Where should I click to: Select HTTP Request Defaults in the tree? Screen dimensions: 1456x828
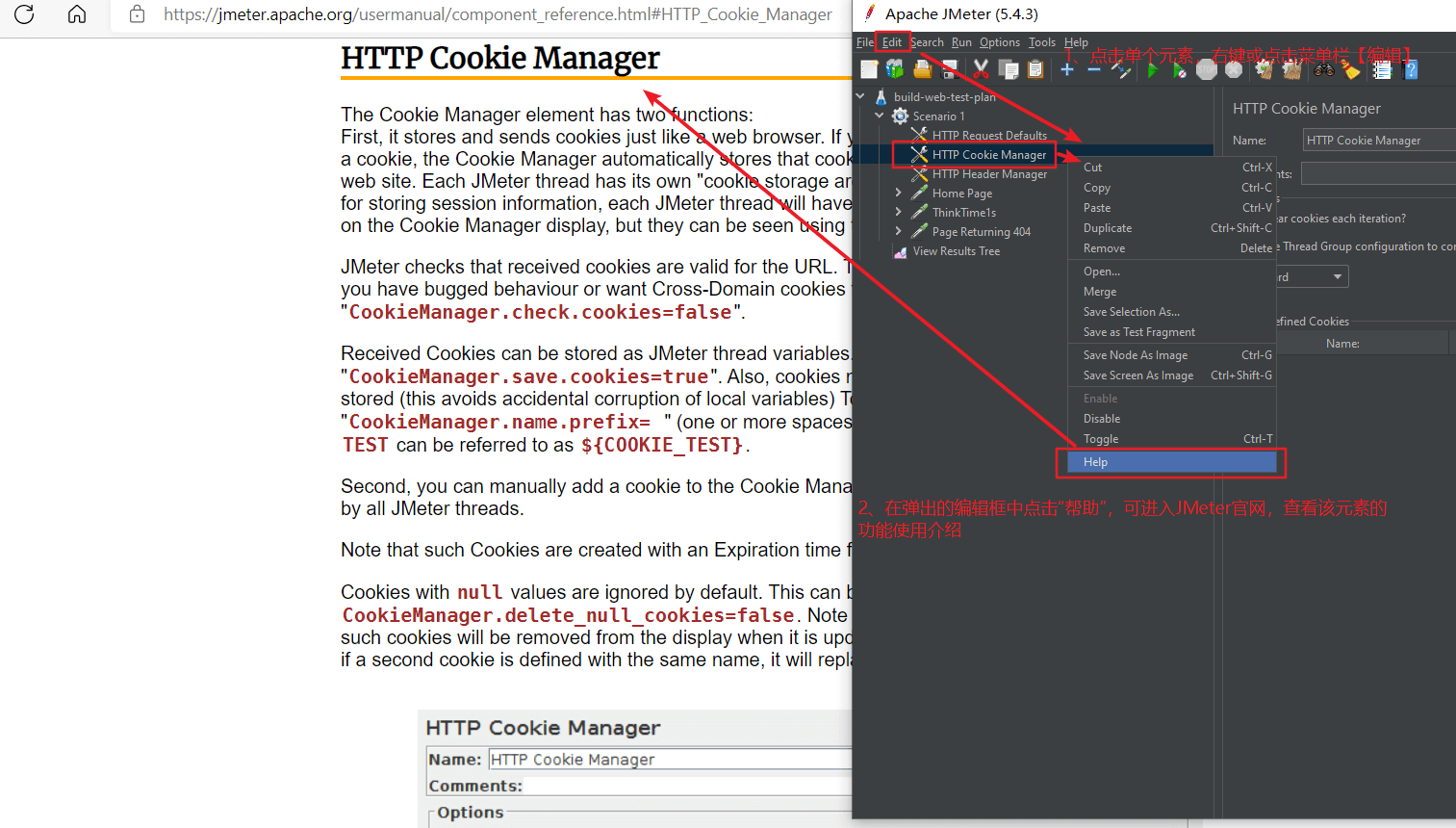(989, 135)
